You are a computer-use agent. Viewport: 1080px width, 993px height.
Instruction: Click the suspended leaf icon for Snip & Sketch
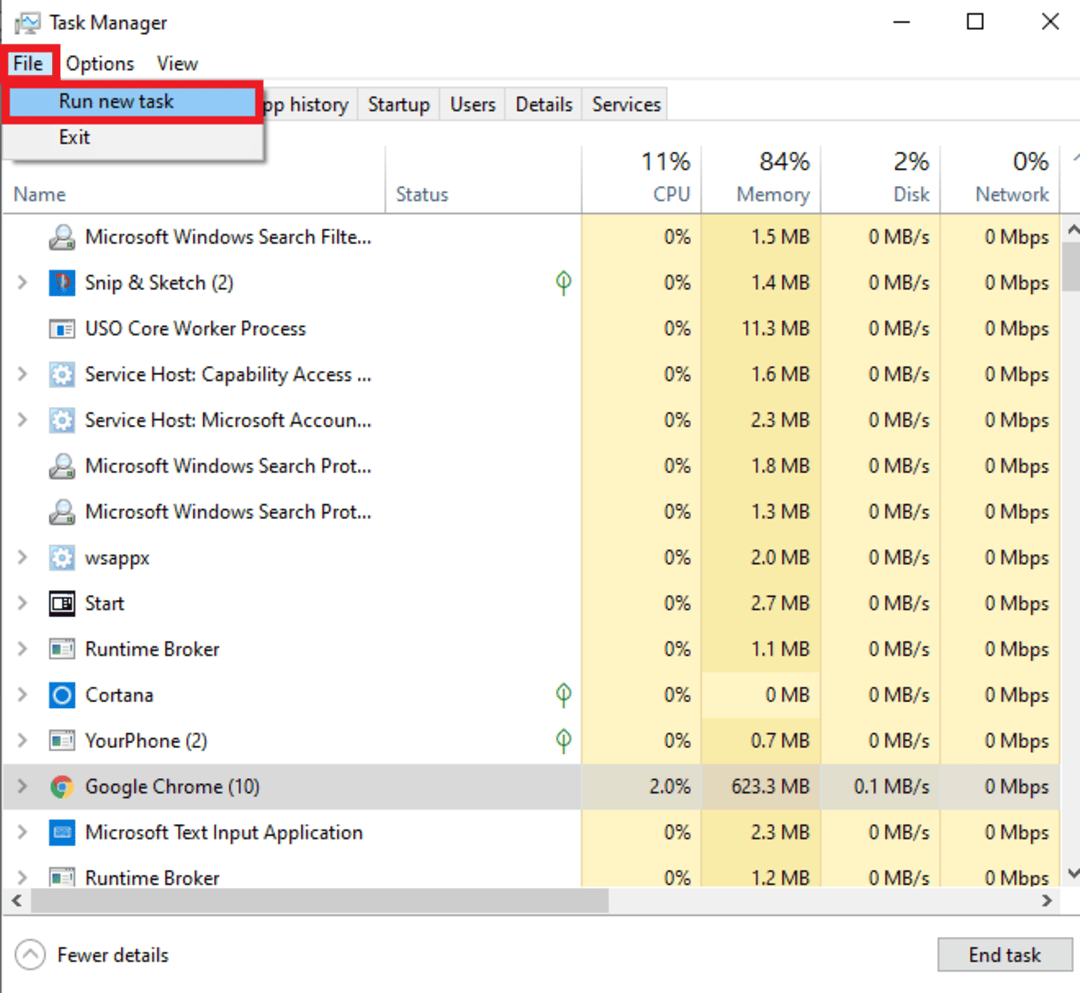click(x=563, y=282)
